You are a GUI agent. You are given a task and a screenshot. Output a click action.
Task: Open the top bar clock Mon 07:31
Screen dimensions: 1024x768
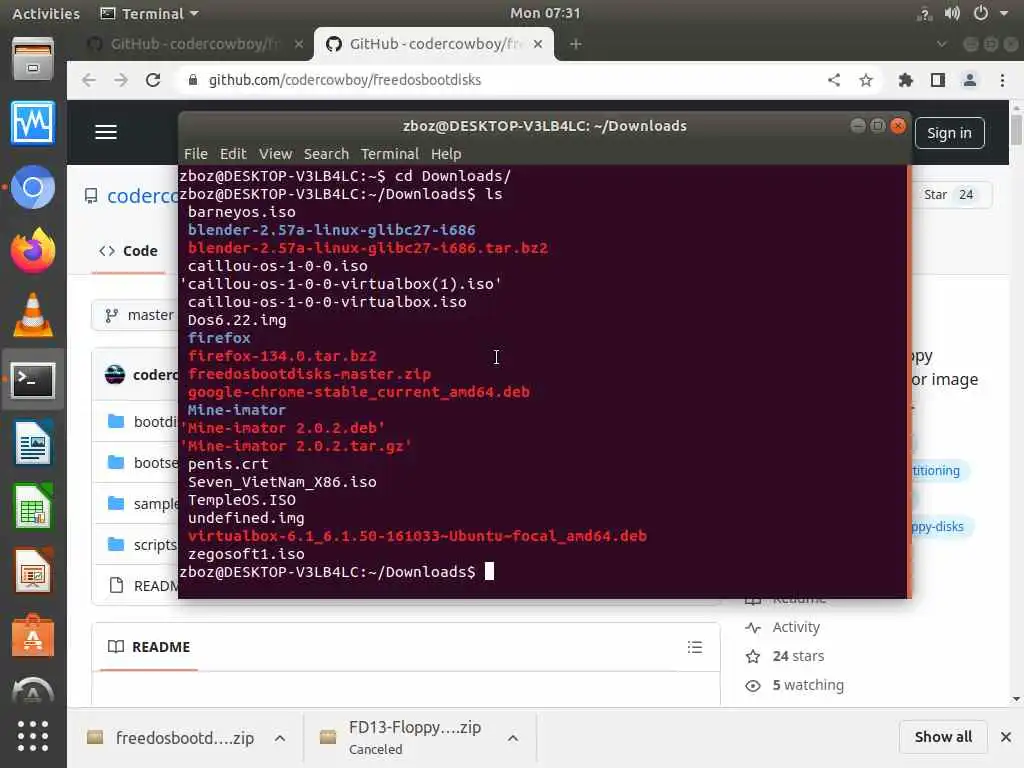point(545,13)
